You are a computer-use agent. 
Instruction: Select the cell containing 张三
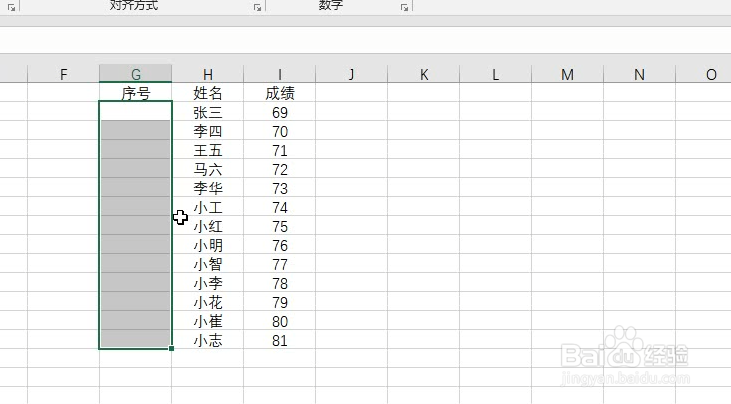coord(207,111)
